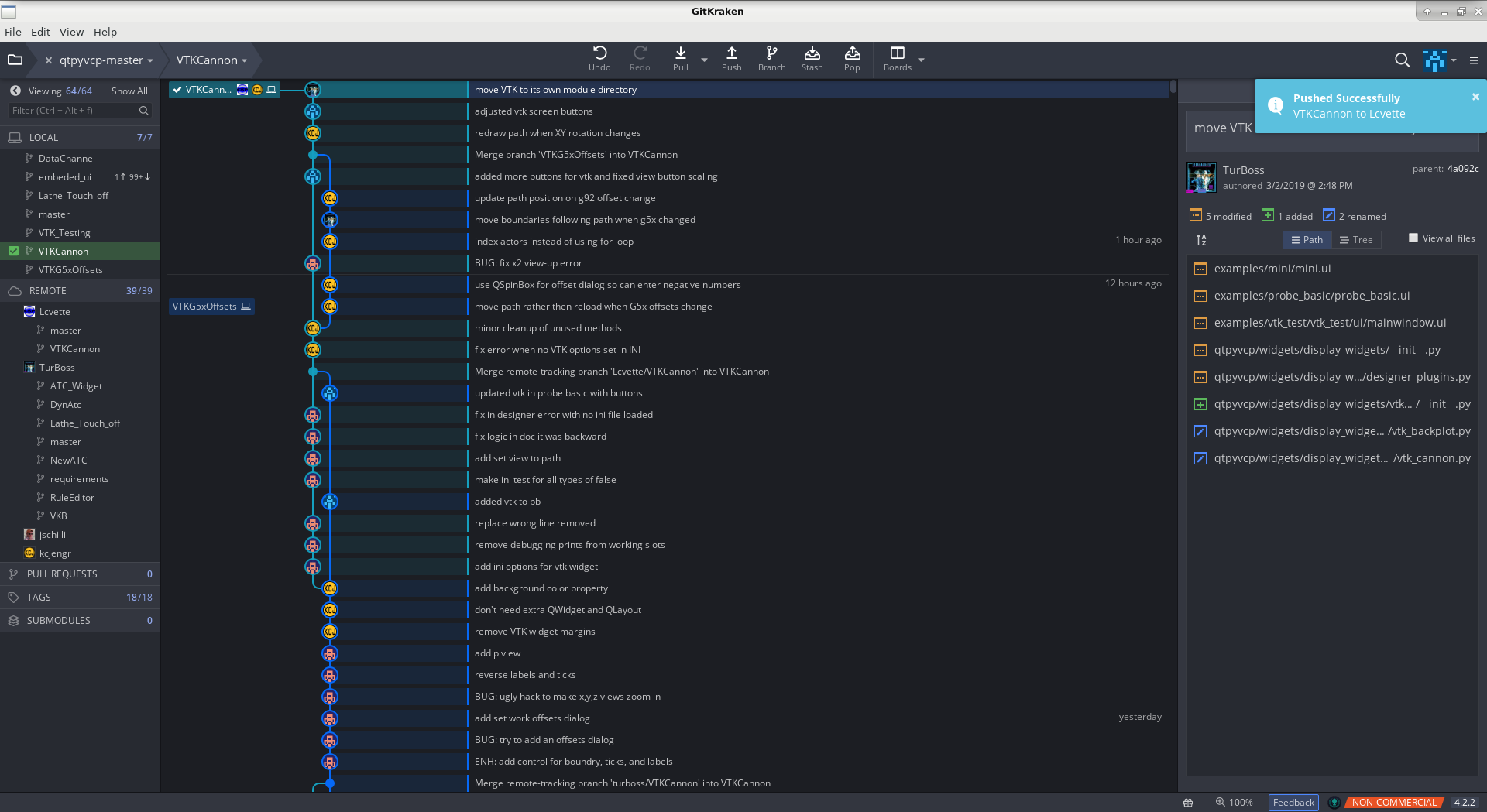Toggle the checked VTKCannon local branch checkbox

[x=13, y=251]
